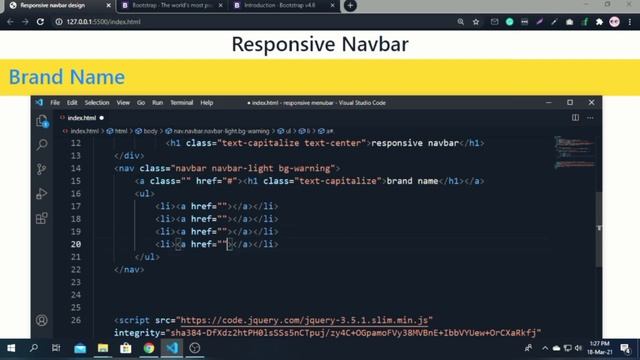640x360 pixels.
Task: Open a new browser tab
Action: point(350,5)
